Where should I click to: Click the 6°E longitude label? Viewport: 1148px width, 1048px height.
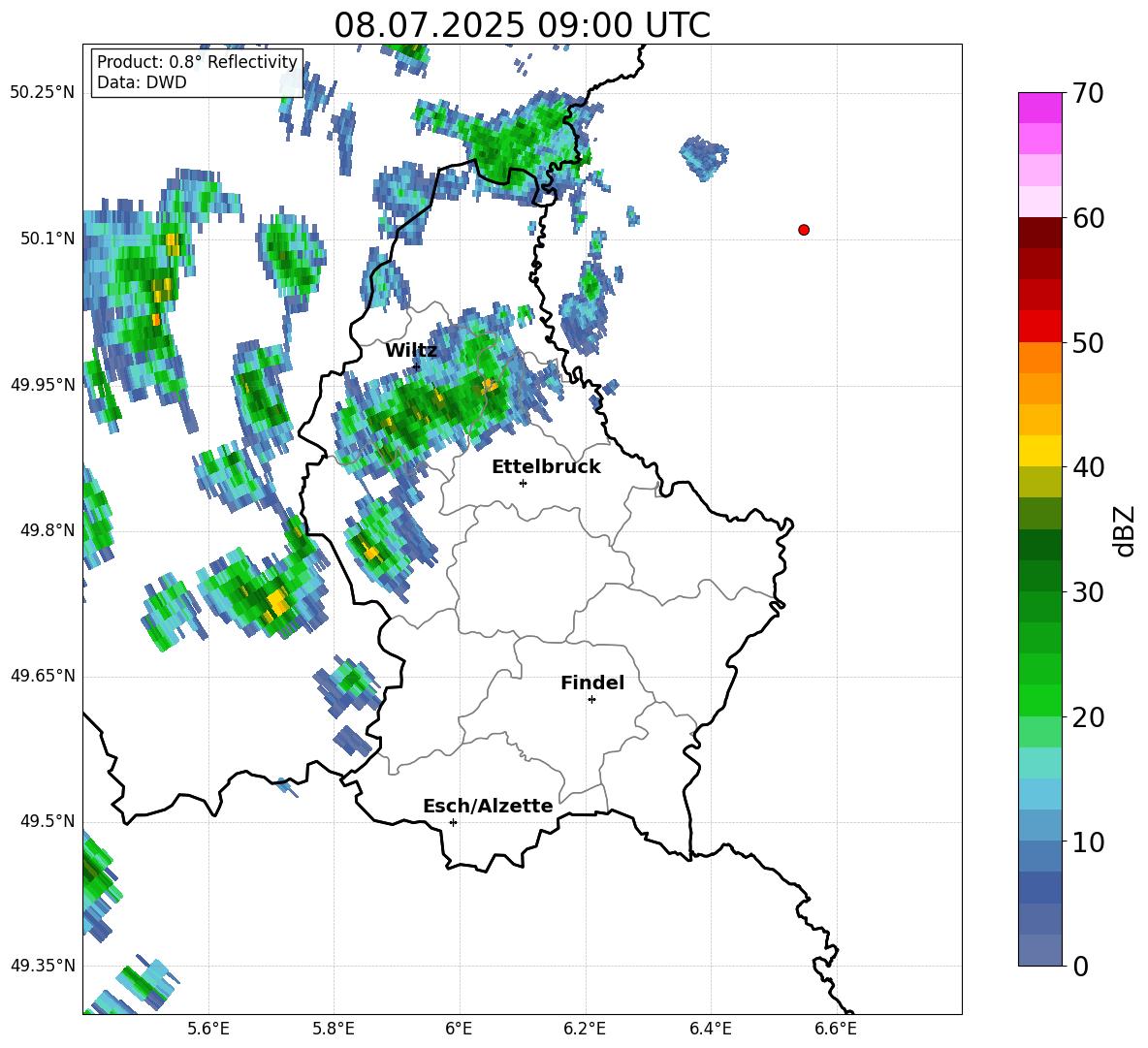[459, 1029]
